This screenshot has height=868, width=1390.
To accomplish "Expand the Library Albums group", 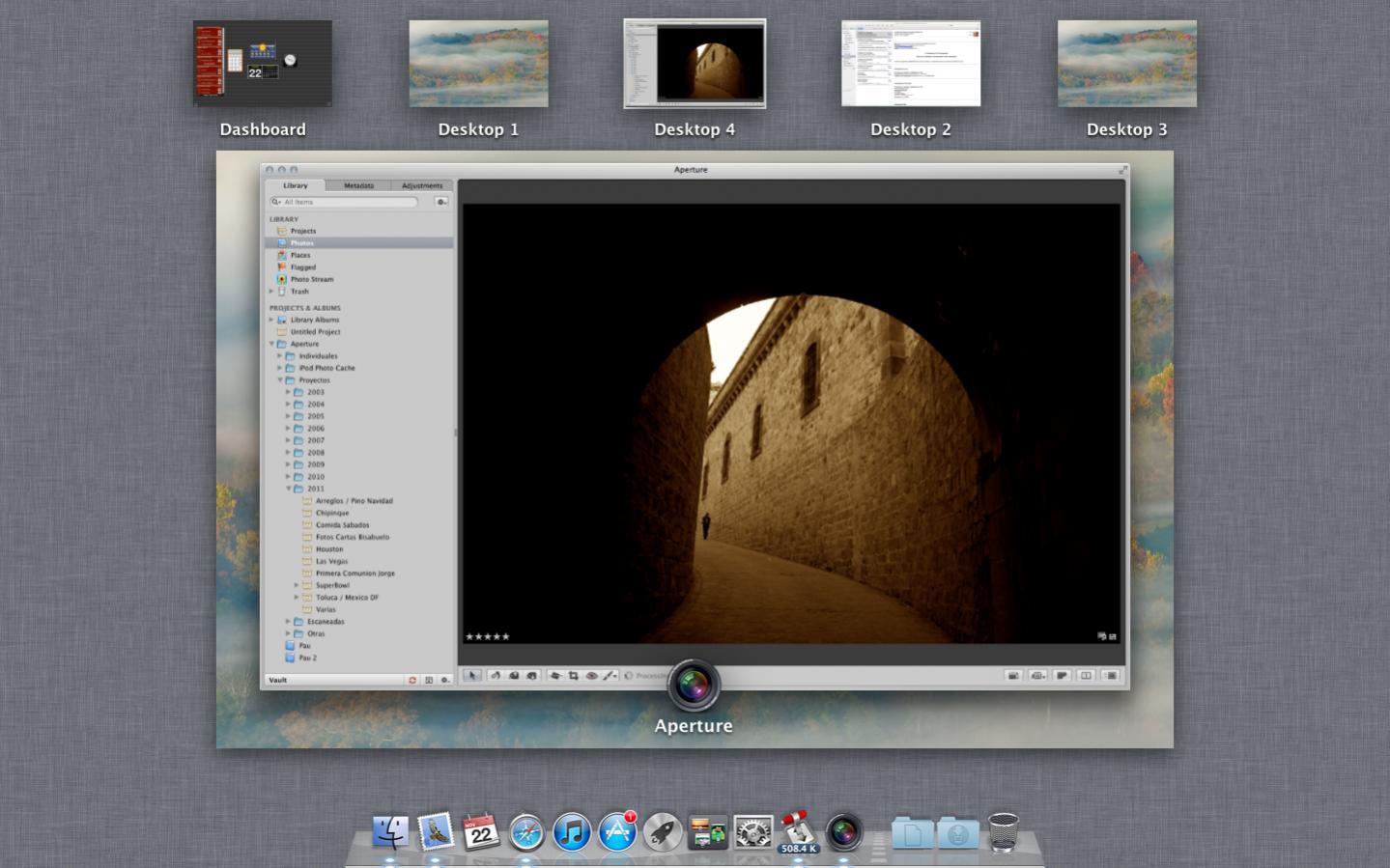I will [271, 320].
